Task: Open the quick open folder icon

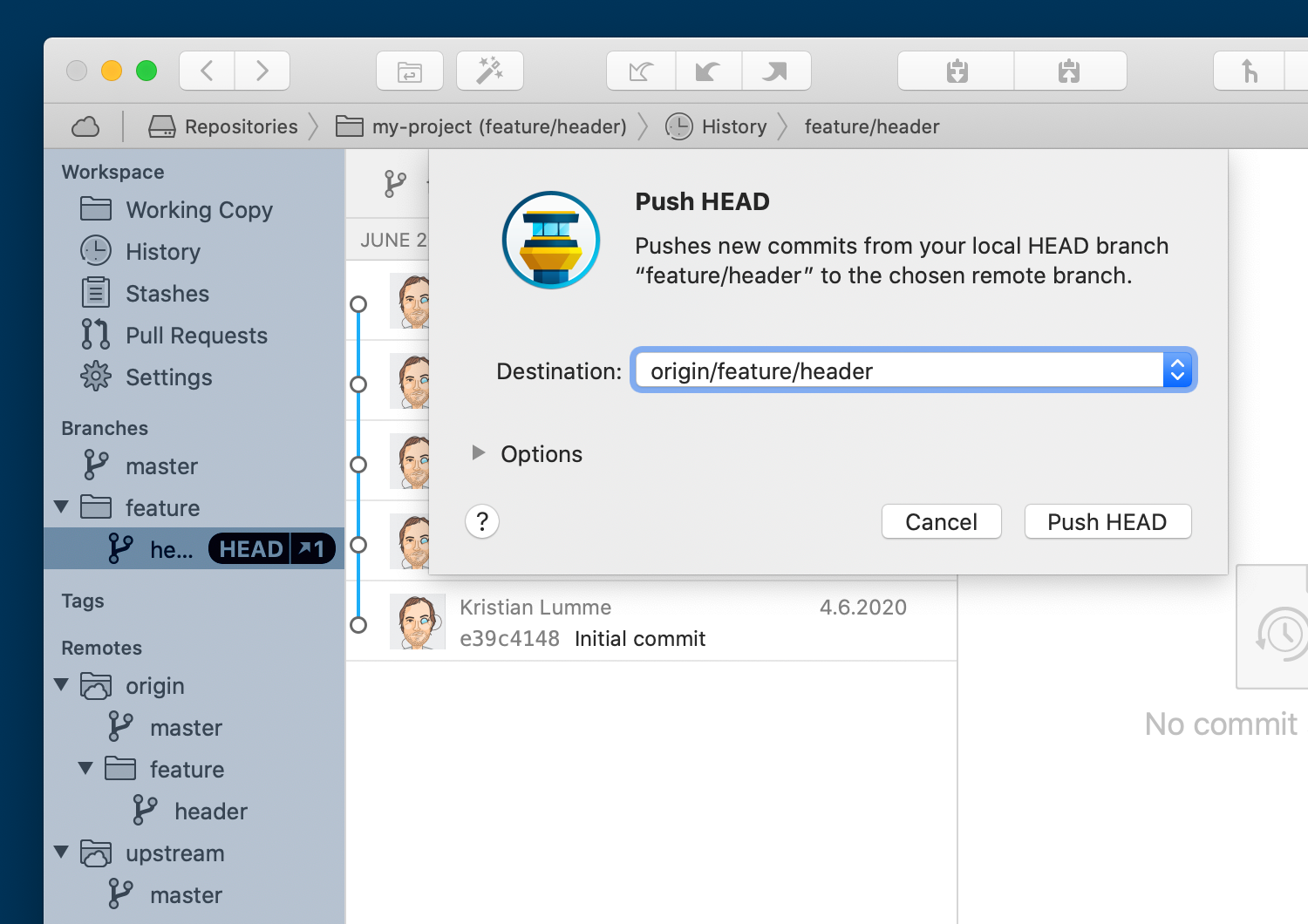Action: 410,71
